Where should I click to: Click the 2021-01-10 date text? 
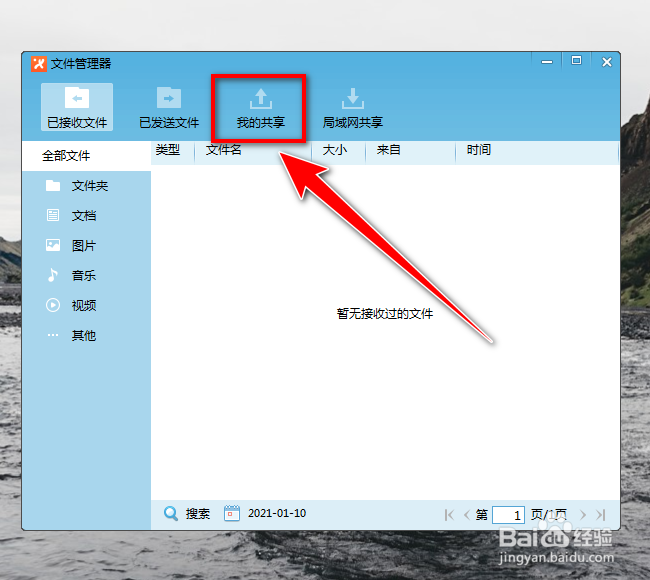tap(277, 513)
